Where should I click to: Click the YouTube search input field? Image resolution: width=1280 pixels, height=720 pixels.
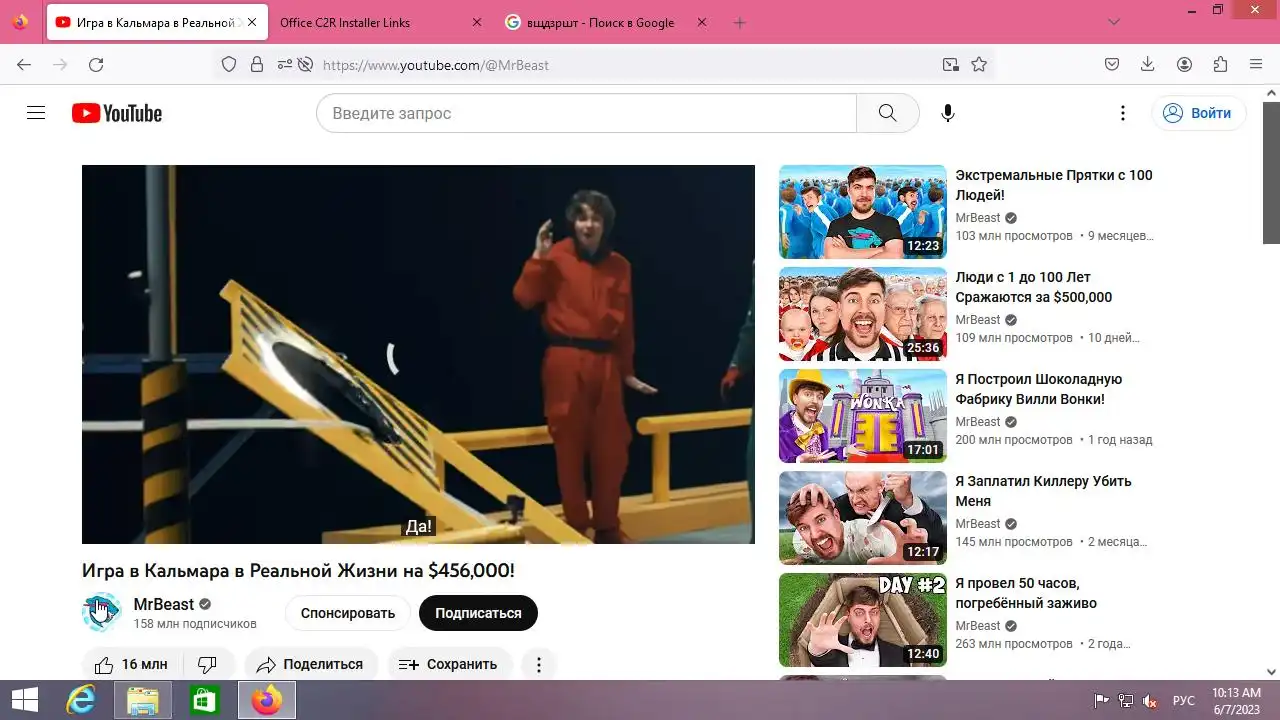click(x=586, y=113)
